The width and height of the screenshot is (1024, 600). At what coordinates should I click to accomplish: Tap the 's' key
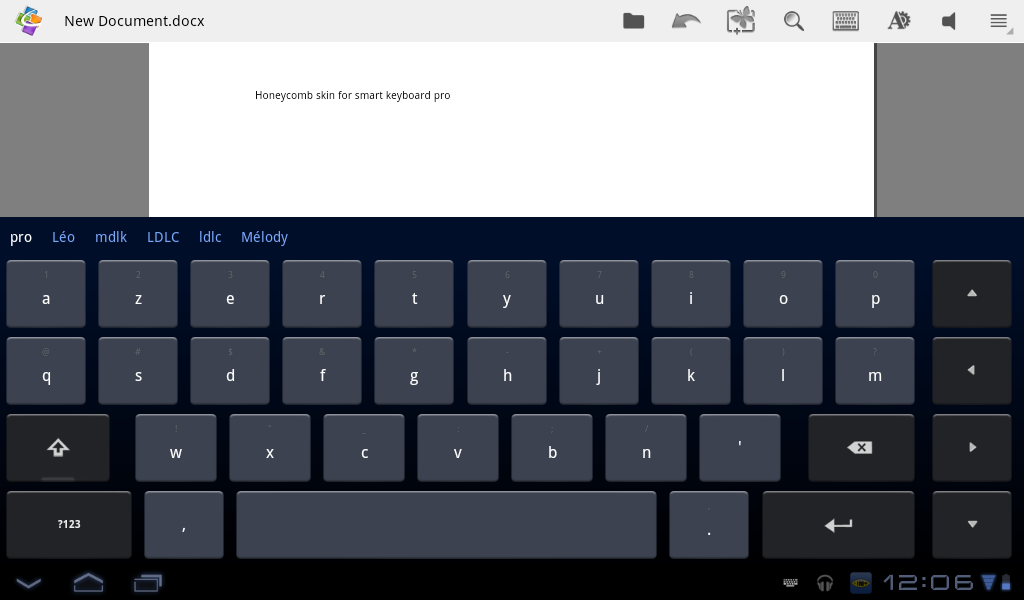pyautogui.click(x=138, y=371)
